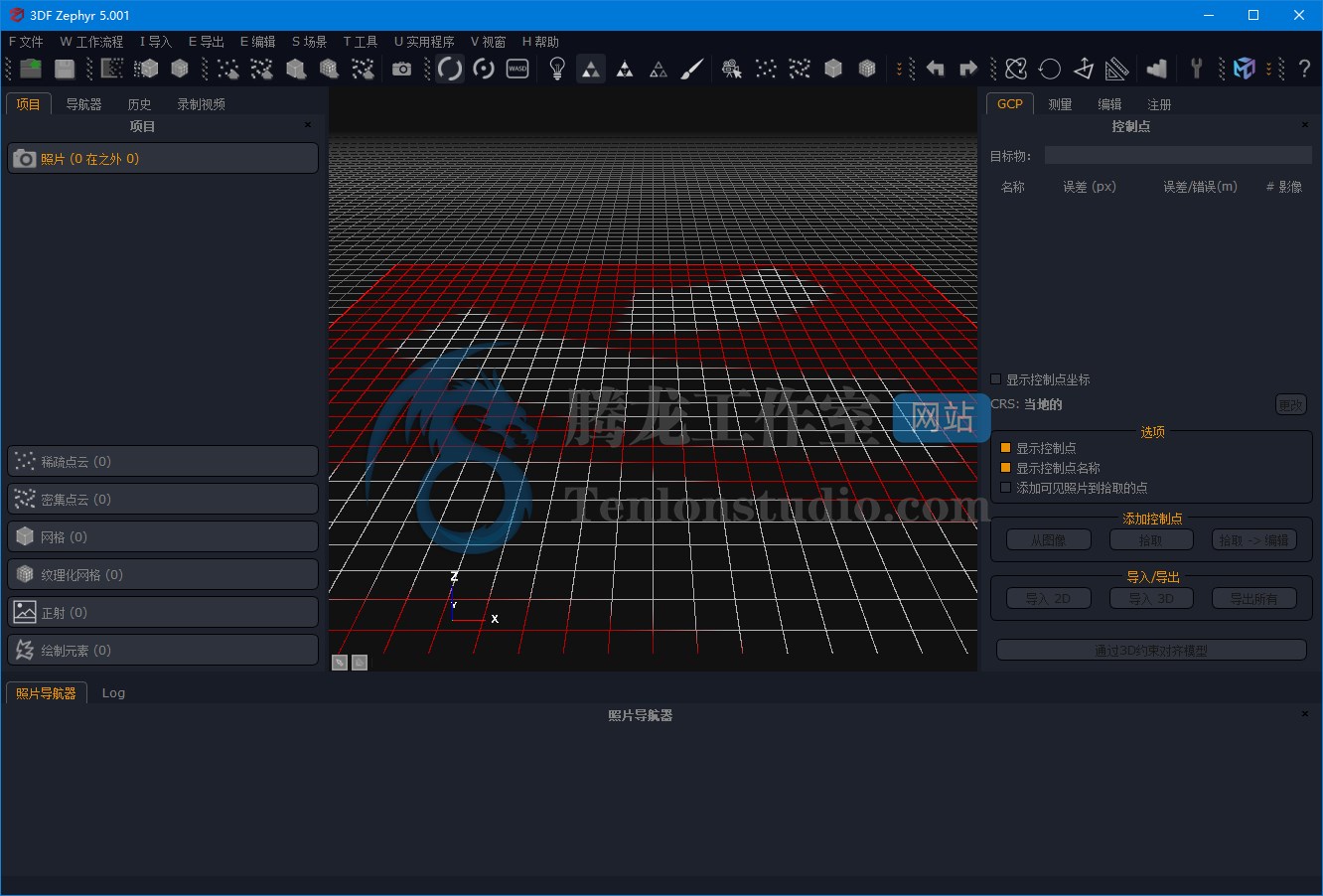Click the 导入 2D button
The image size is (1323, 896).
[1049, 598]
